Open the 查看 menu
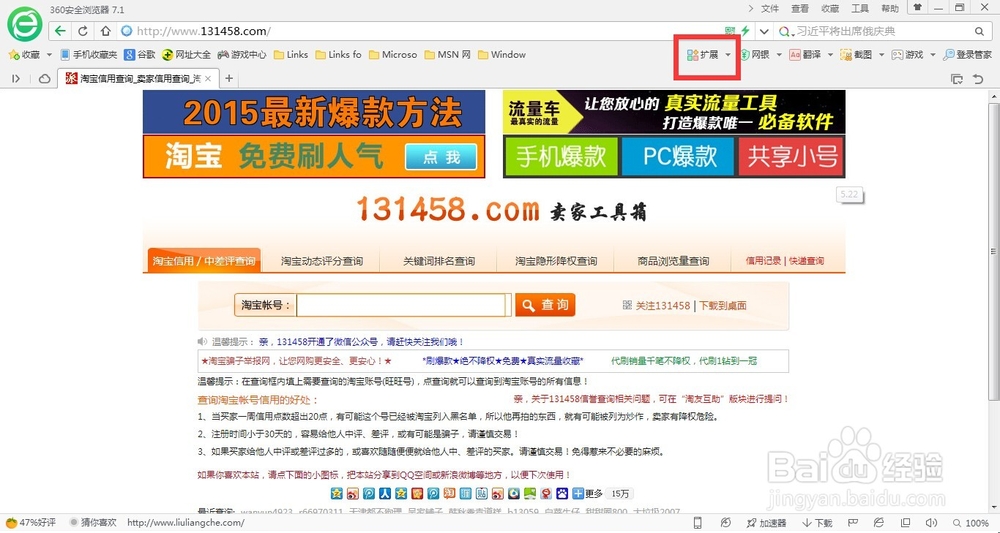This screenshot has width=1000, height=533. [800, 8]
